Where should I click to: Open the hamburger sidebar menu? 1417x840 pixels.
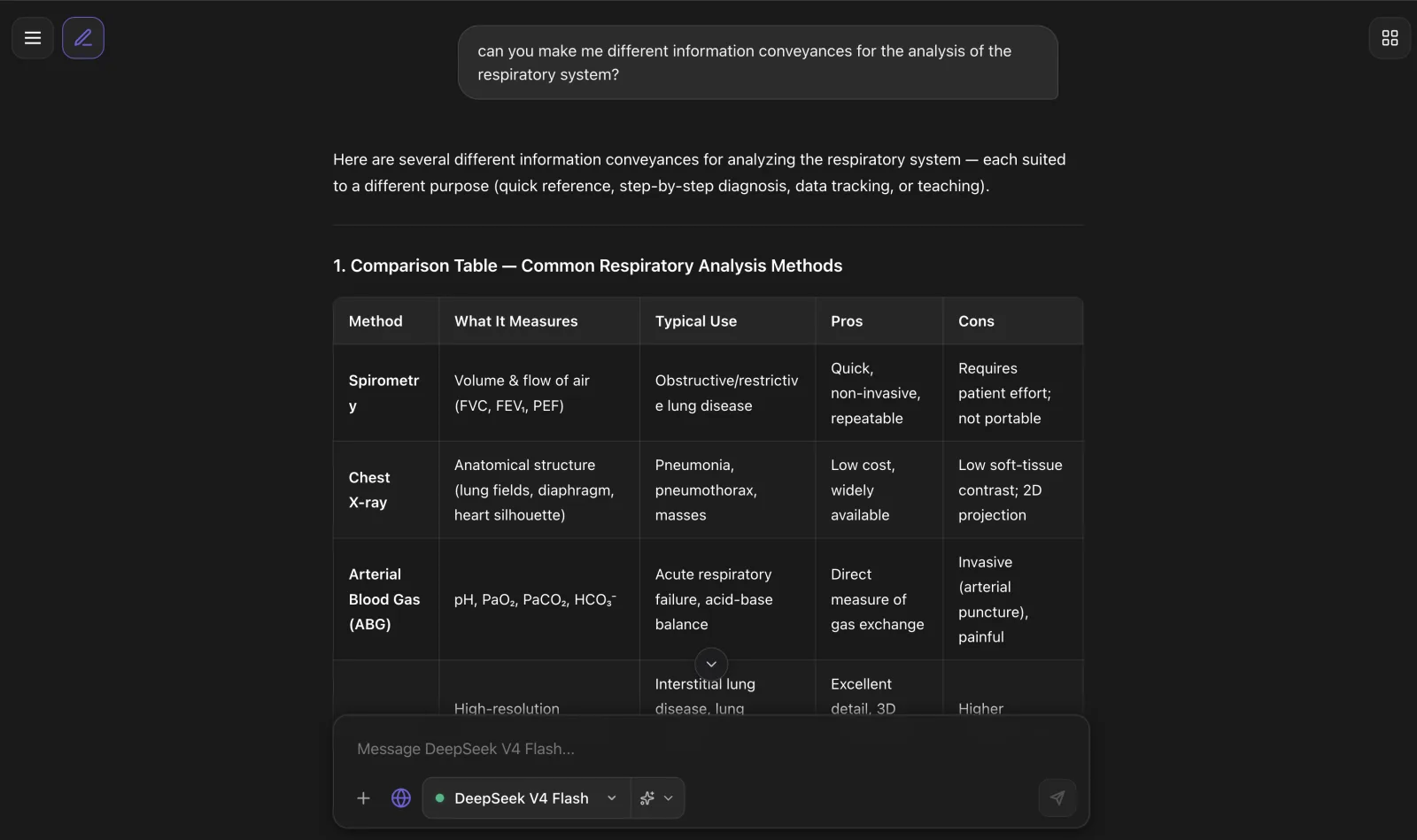point(33,38)
